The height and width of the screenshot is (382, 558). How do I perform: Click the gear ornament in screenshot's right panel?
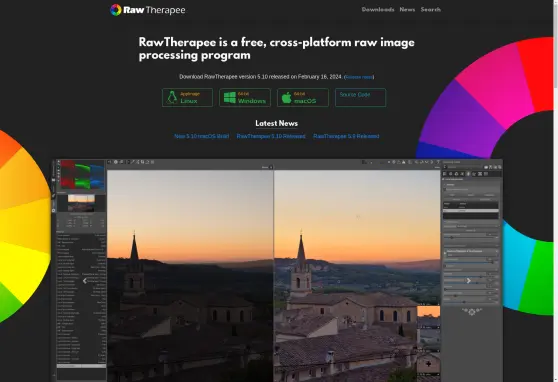[x=472, y=312]
